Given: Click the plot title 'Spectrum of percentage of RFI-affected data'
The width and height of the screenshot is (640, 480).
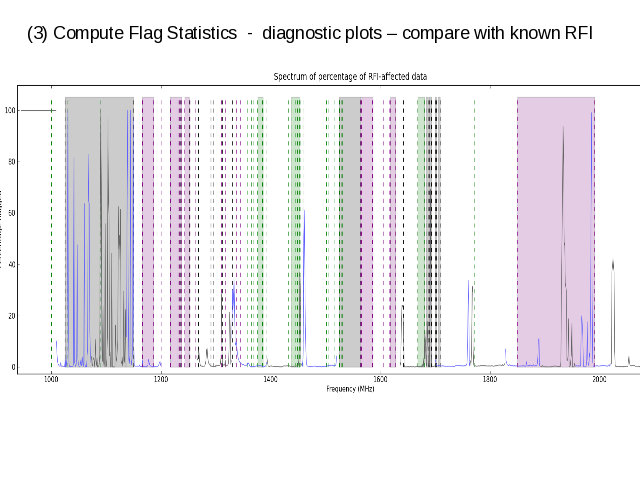Looking at the screenshot, I should tap(350, 76).
